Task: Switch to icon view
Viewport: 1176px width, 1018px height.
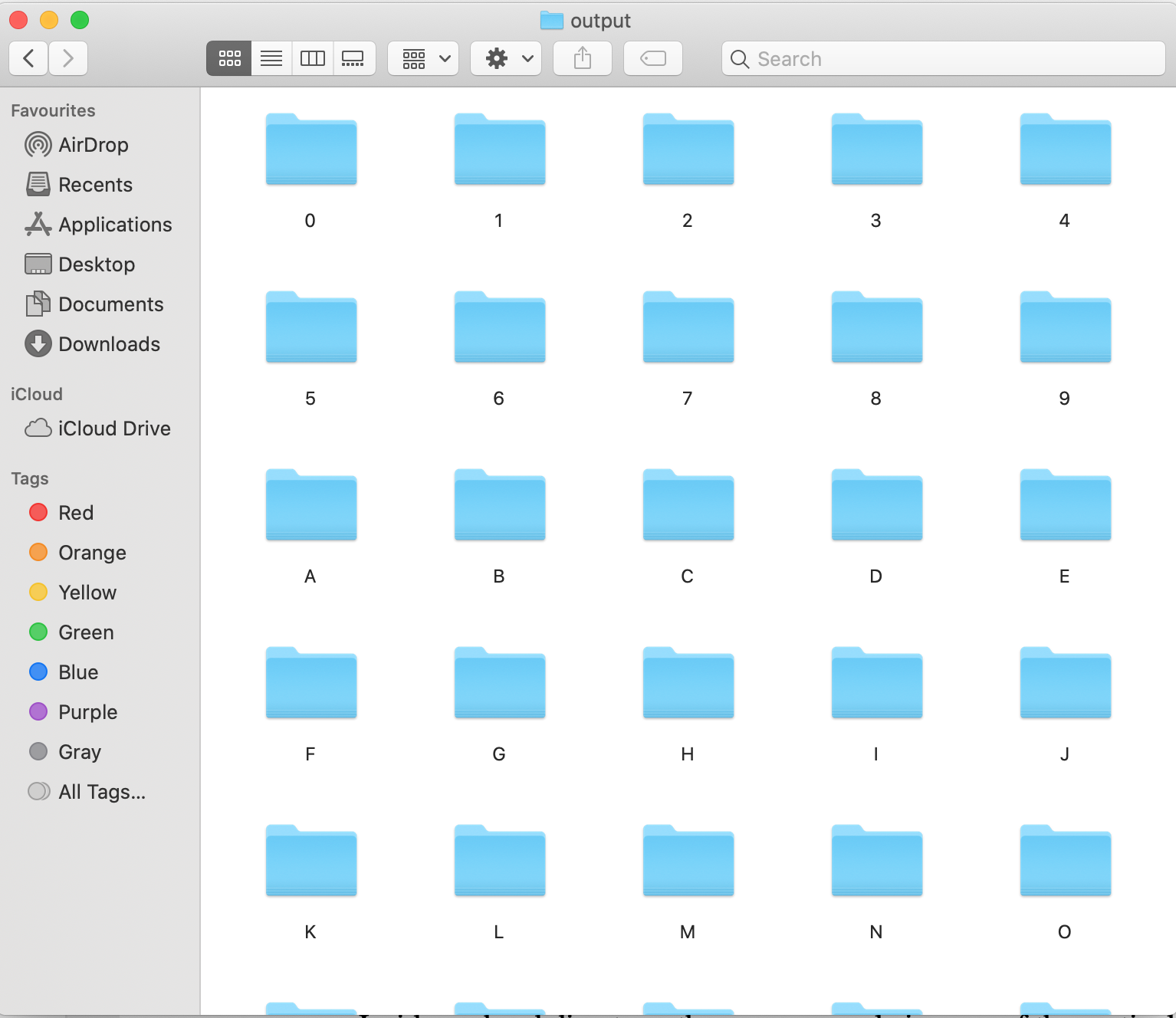Action: (x=229, y=58)
